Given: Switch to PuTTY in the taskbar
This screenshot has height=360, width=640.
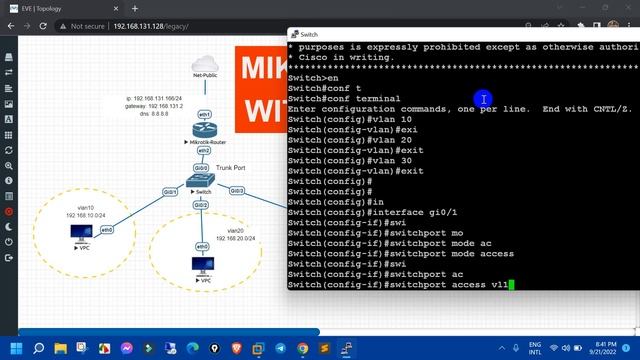Looking at the screenshot, I should [x=347, y=348].
